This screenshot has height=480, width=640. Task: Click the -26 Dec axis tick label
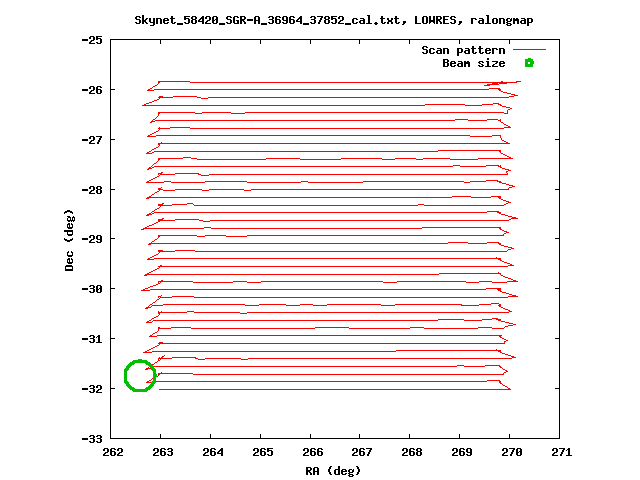[x=92, y=90]
